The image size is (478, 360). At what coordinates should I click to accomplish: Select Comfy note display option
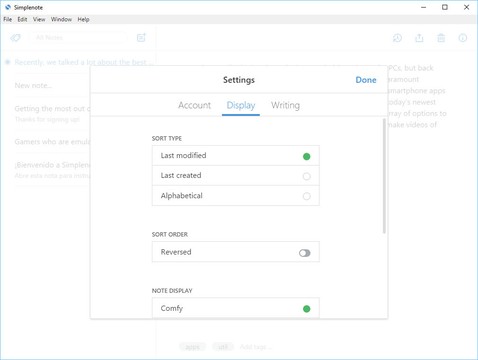[x=236, y=308]
